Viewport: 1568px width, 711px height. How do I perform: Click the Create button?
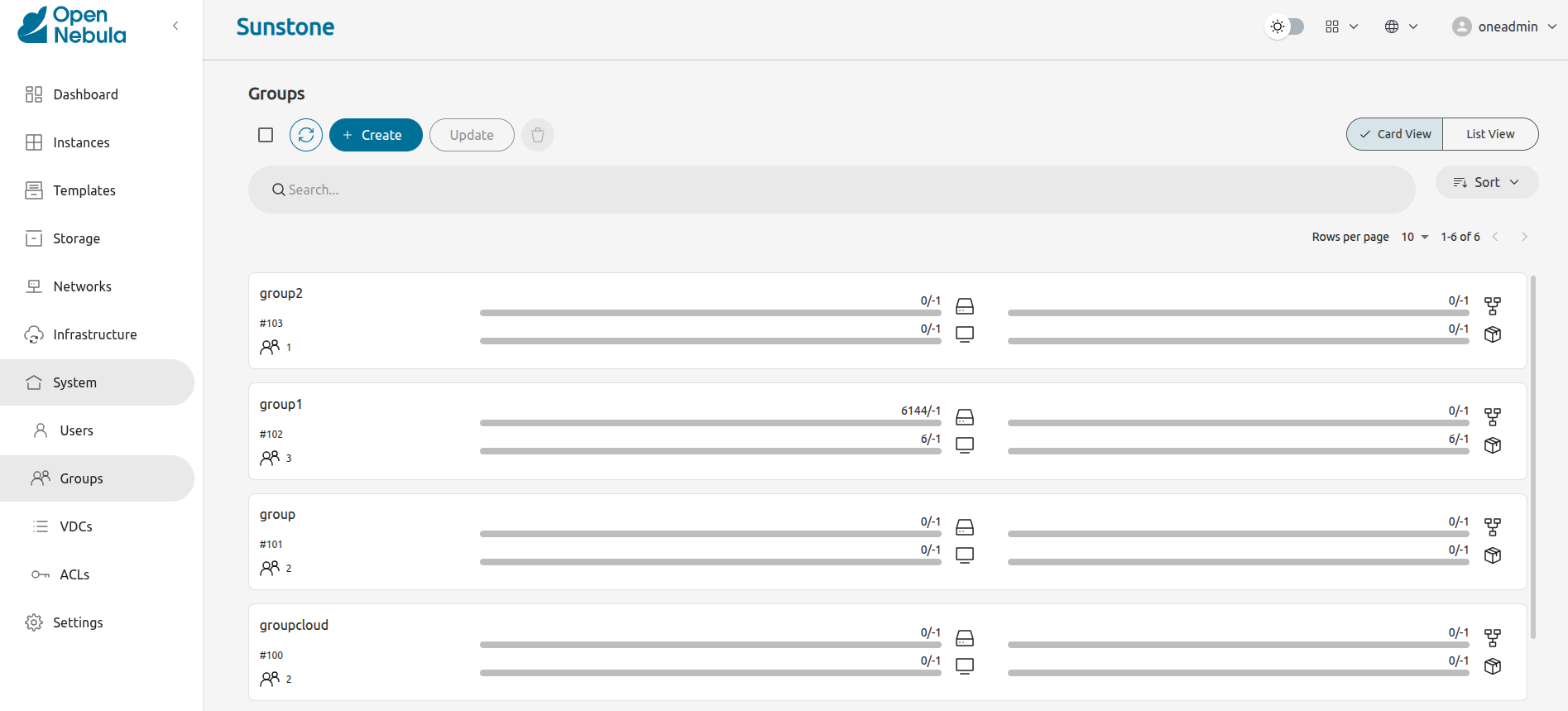[376, 135]
